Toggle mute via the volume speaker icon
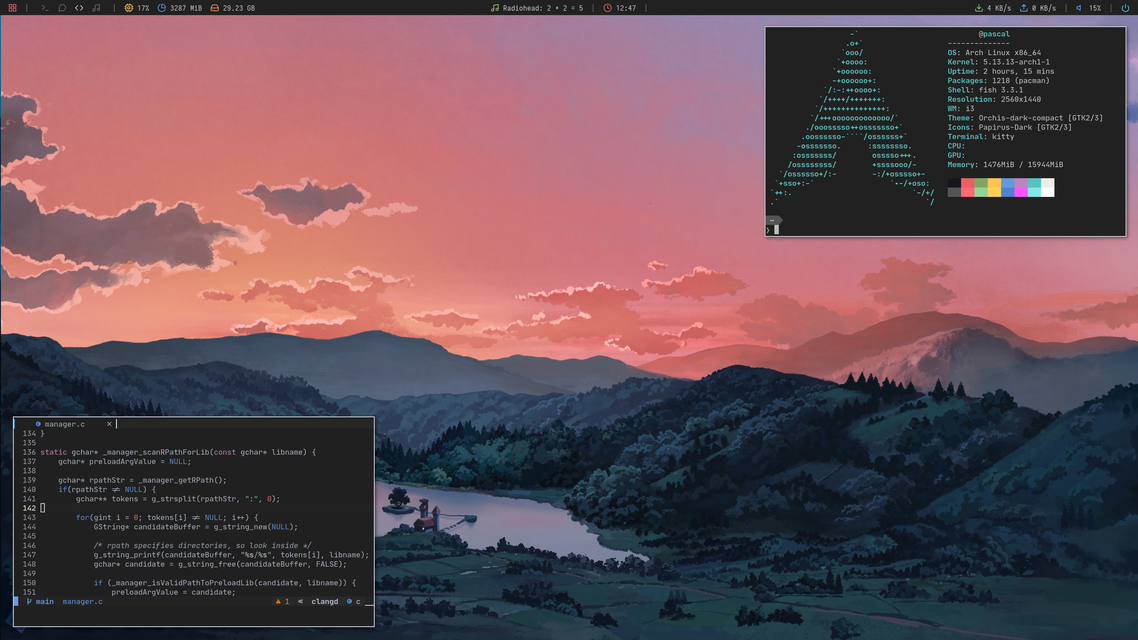This screenshot has height=640, width=1138. [x=1079, y=8]
